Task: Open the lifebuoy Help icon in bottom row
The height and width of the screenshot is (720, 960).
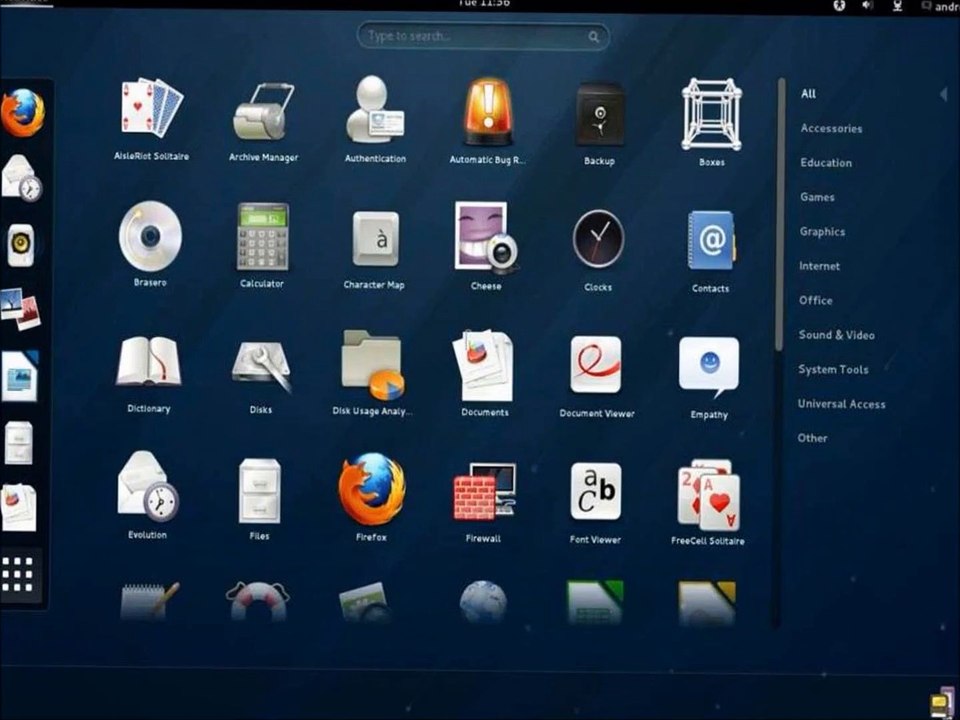Action: tap(258, 601)
